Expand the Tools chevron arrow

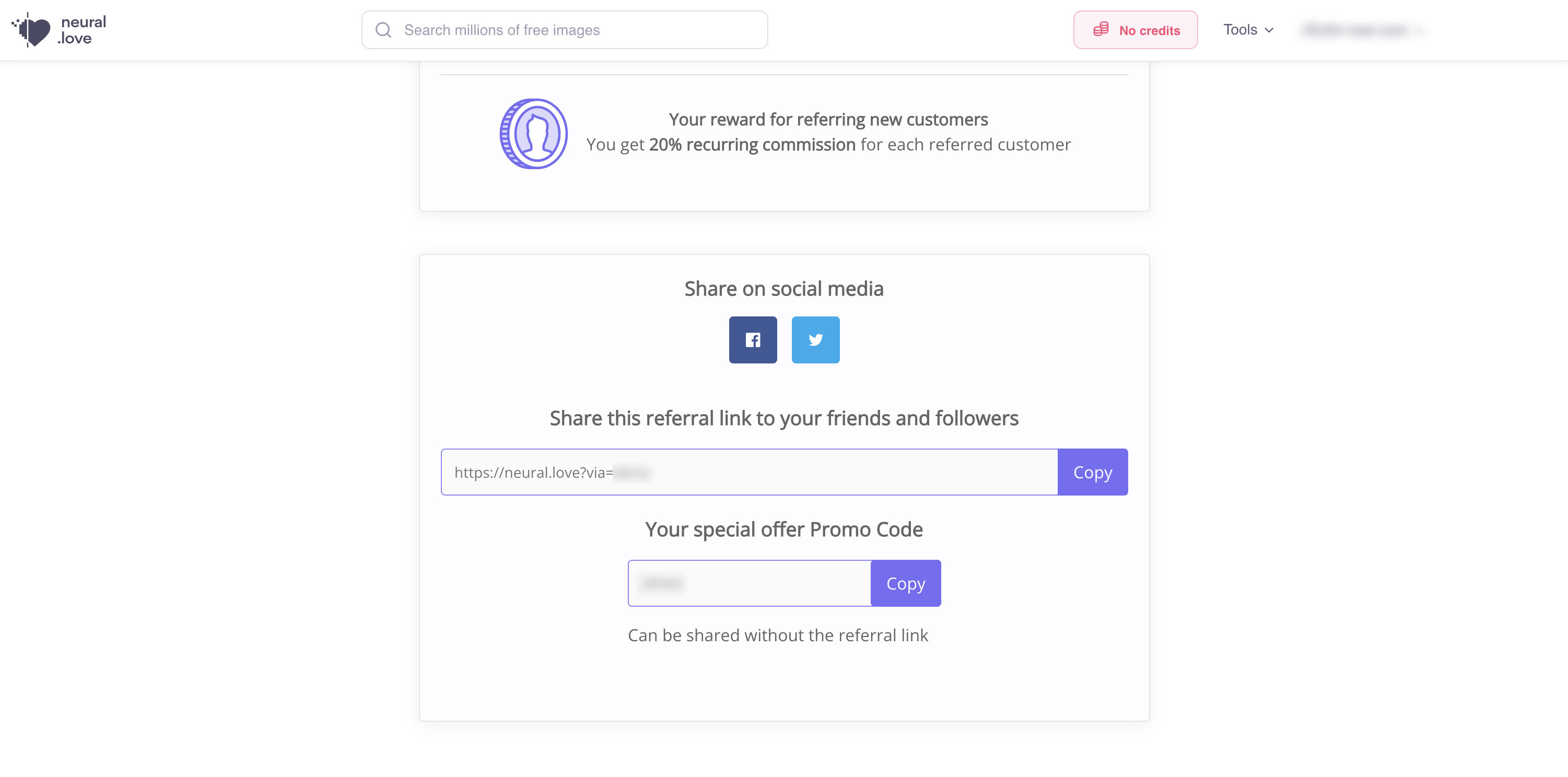pyautogui.click(x=1269, y=30)
